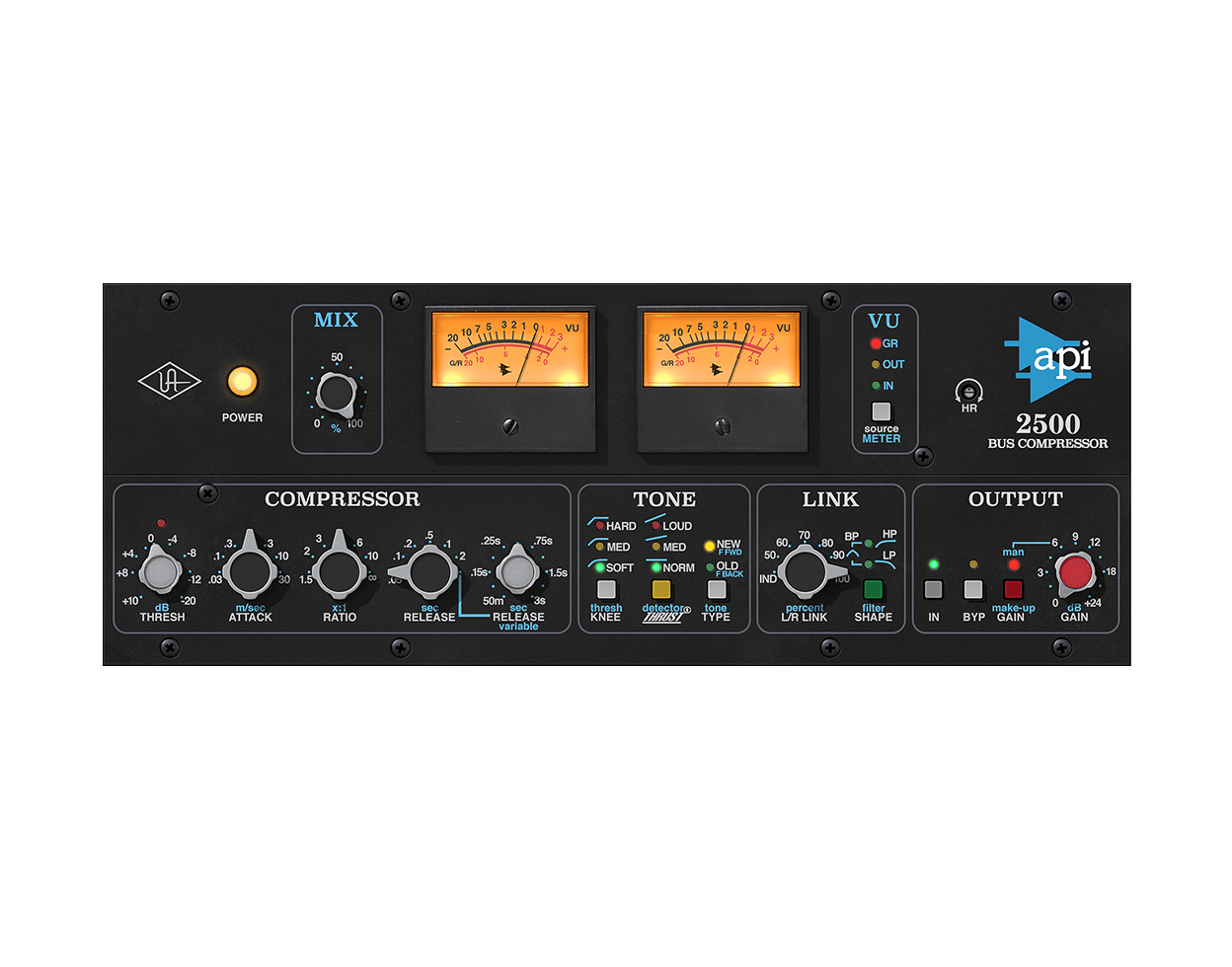This screenshot has height=967, width=1232.
Task: Select the LINK section label
Action: pyautogui.click(x=830, y=499)
